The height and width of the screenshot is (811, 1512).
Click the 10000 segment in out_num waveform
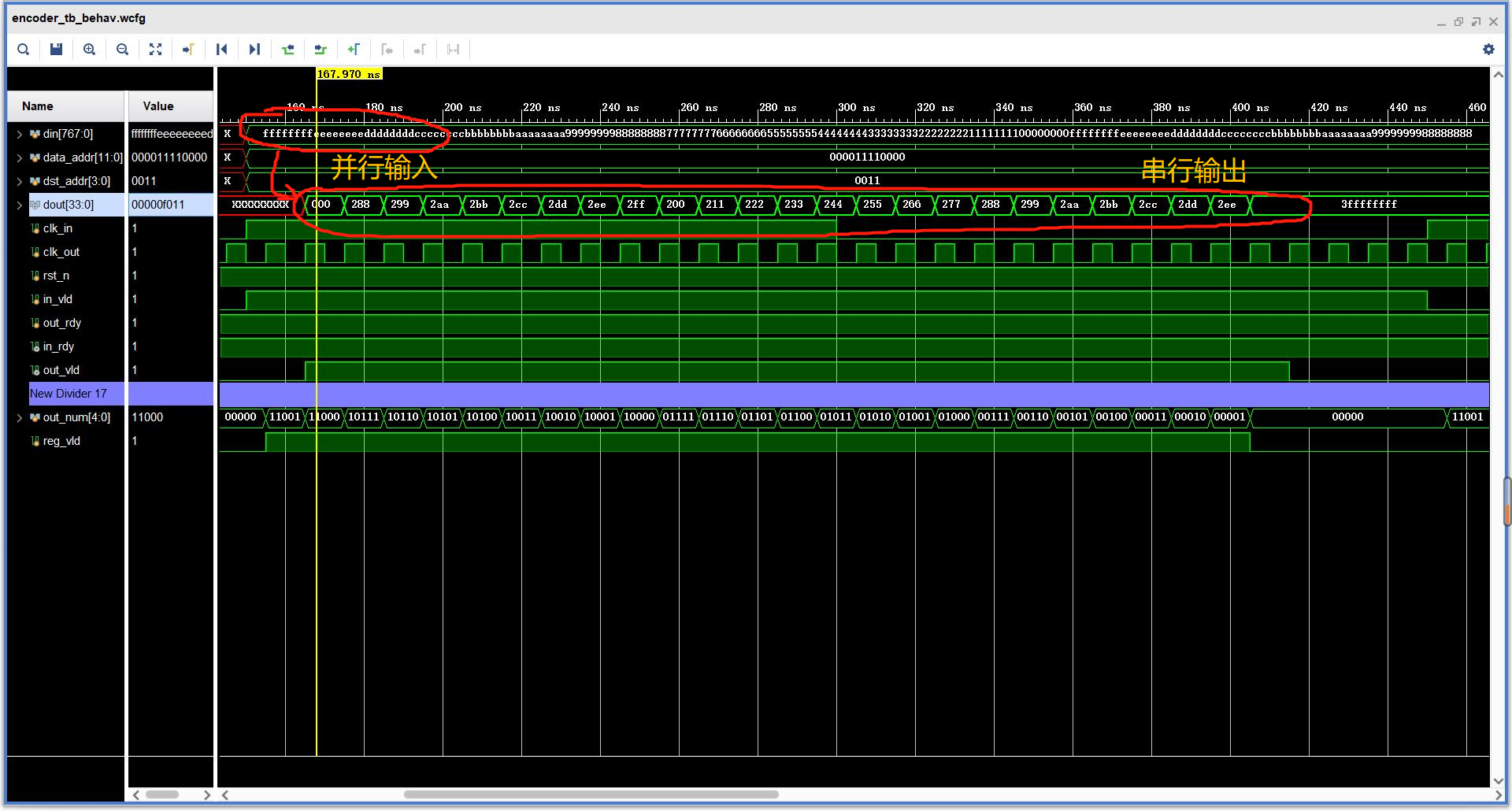tap(639, 417)
